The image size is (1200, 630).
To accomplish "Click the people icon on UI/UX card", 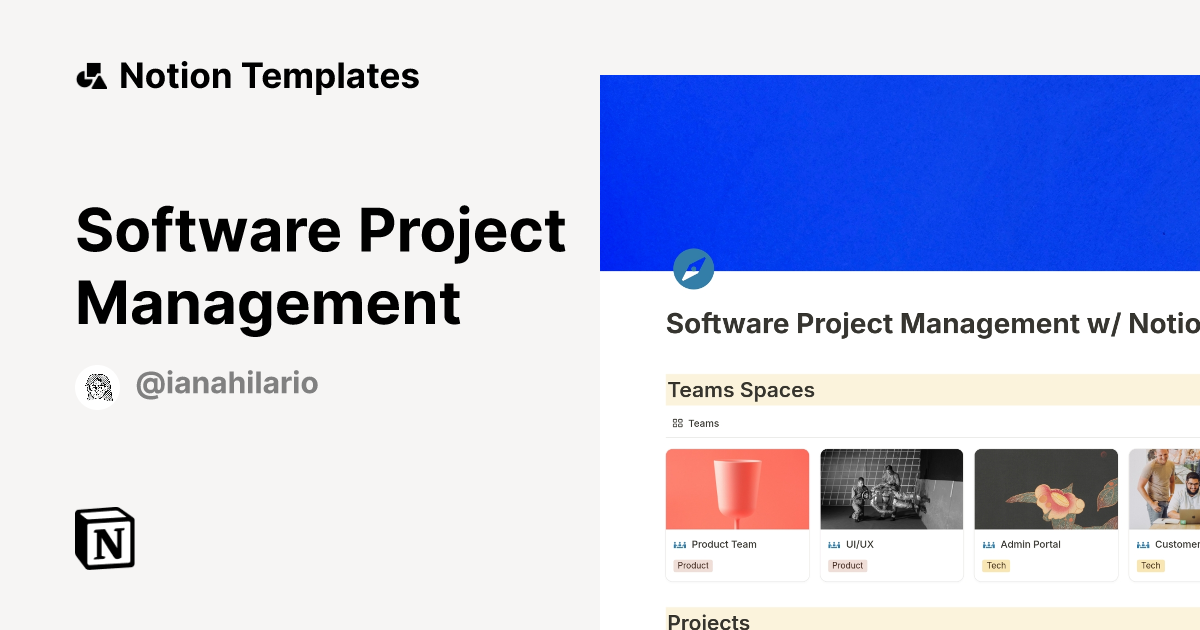I will tap(834, 544).
